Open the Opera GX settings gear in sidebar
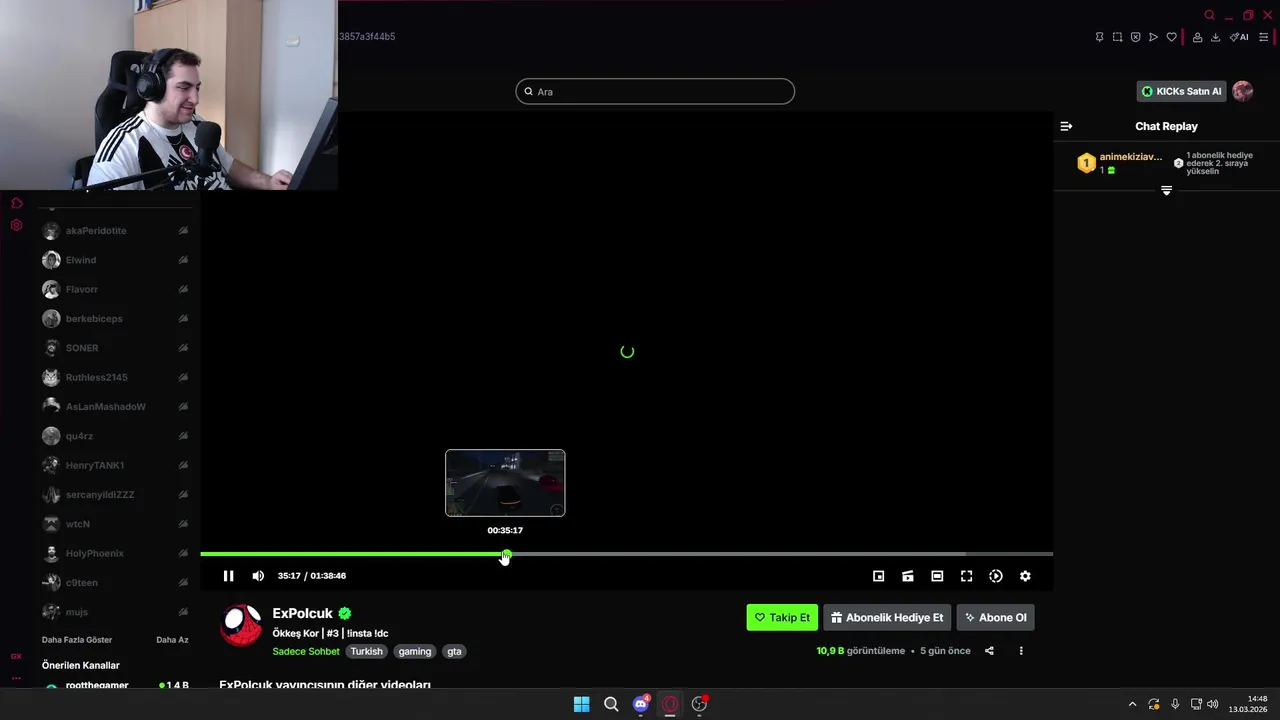 16,225
